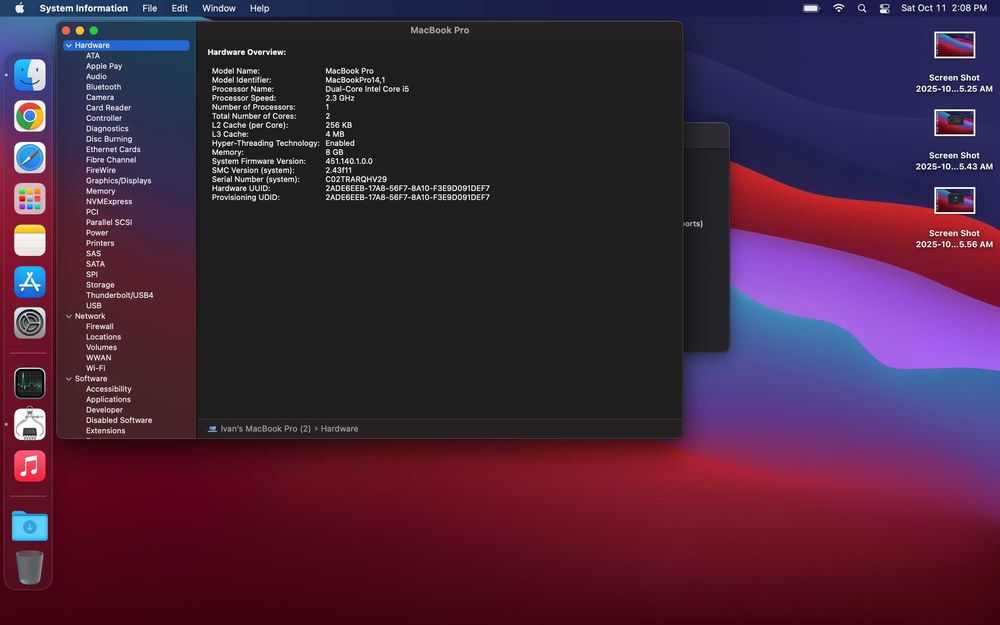The image size is (1000, 625).
Task: Click Ivan's MacBook Pro (2) in path bar
Action: point(265,429)
